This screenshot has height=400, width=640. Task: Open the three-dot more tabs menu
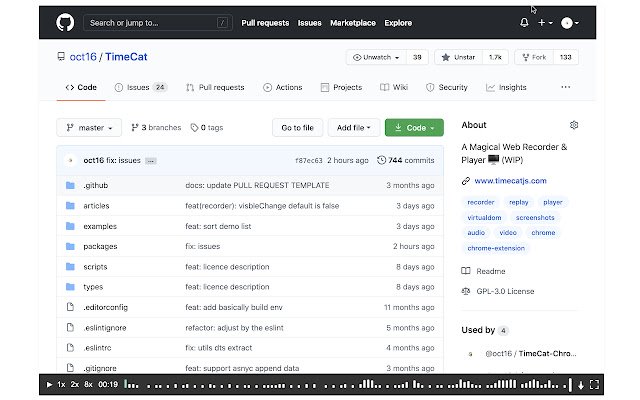tap(565, 87)
